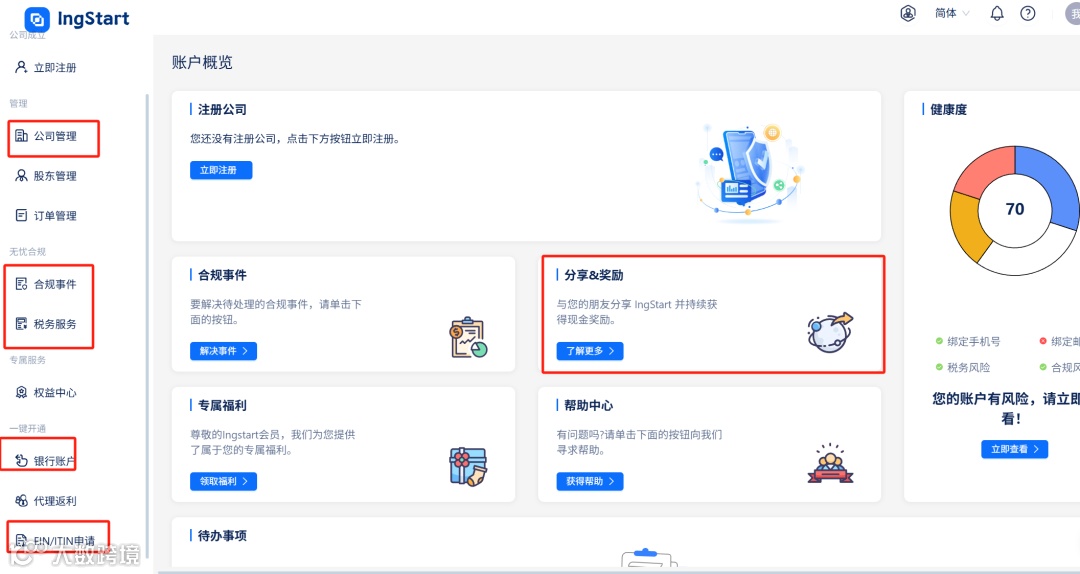Click the help question mark icon
Screen dimensions: 1080x574
(x=1028, y=13)
